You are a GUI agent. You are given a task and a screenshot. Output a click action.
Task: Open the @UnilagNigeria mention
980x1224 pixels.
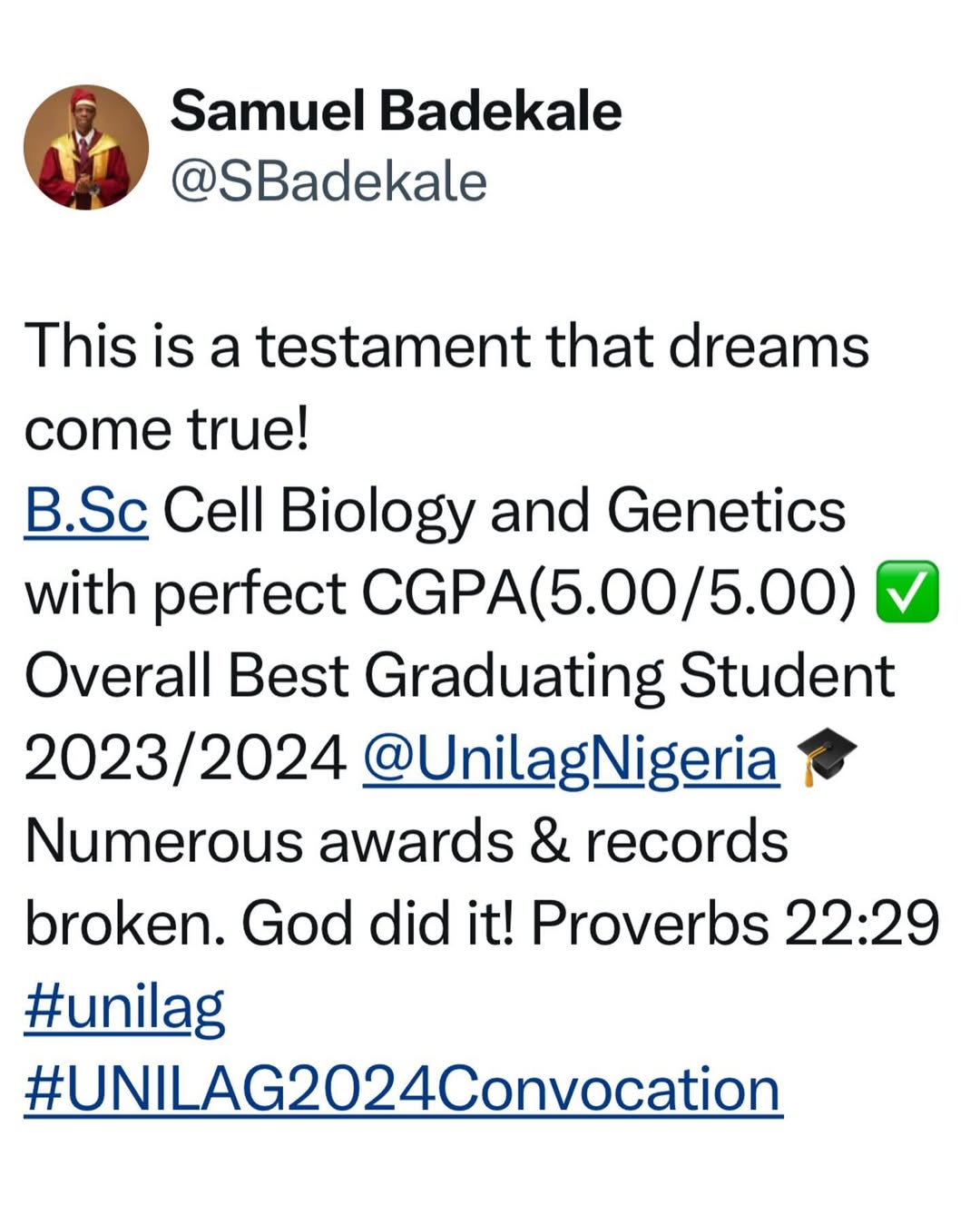[x=570, y=759]
